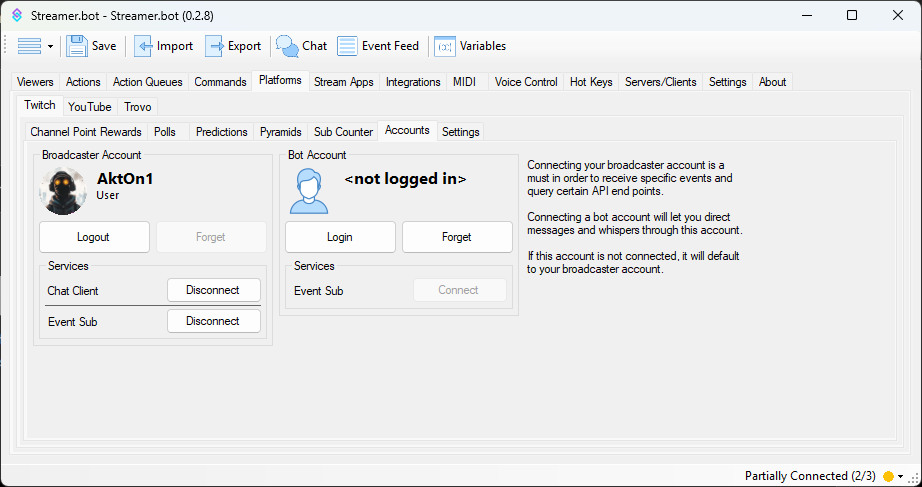Image resolution: width=922 pixels, height=487 pixels.
Task: Click the Bot Account Forget button
Action: 457,237
